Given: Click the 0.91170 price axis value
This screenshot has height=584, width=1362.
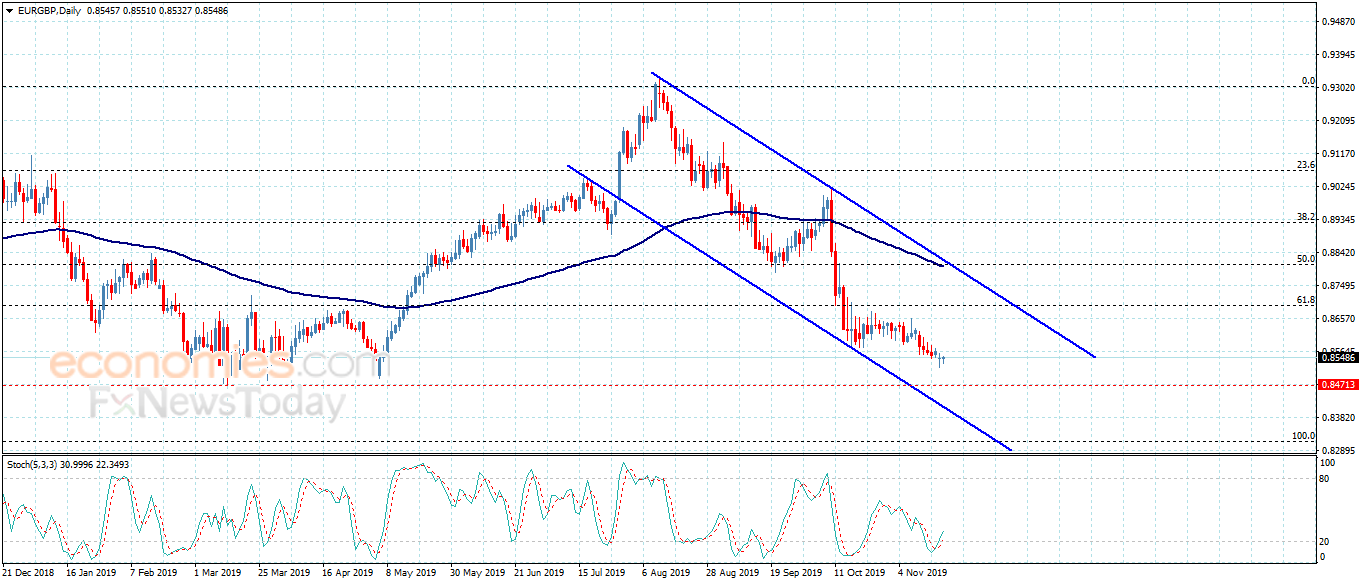Looking at the screenshot, I should 1338,154.
